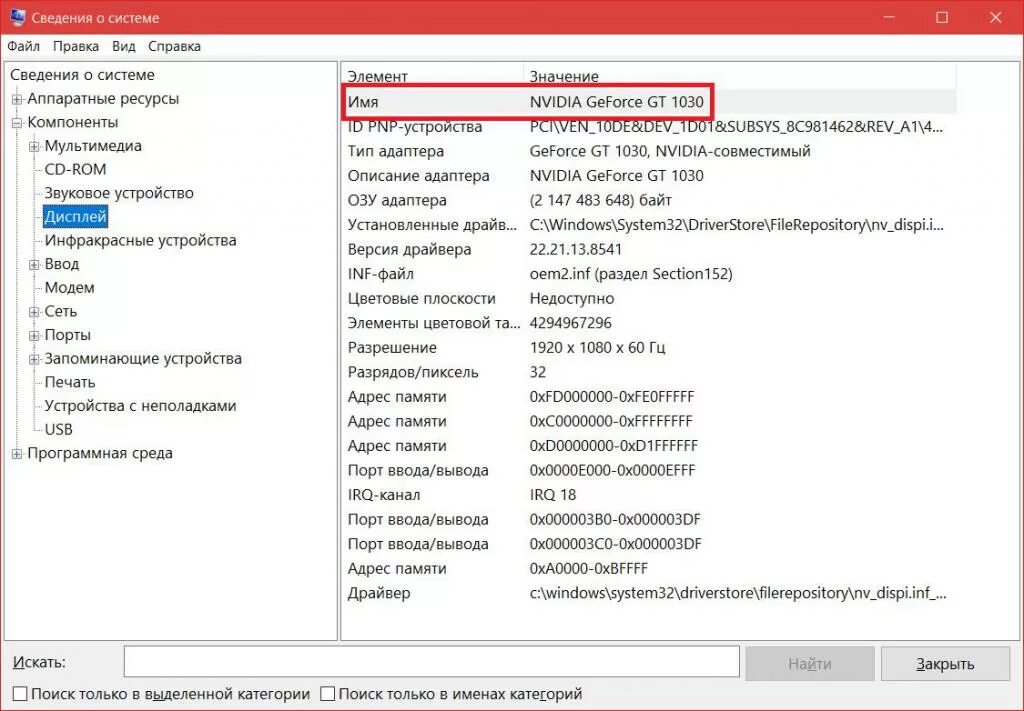1024x711 pixels.
Task: Select the ОЗУ адаптера row
Action: [x=650, y=200]
